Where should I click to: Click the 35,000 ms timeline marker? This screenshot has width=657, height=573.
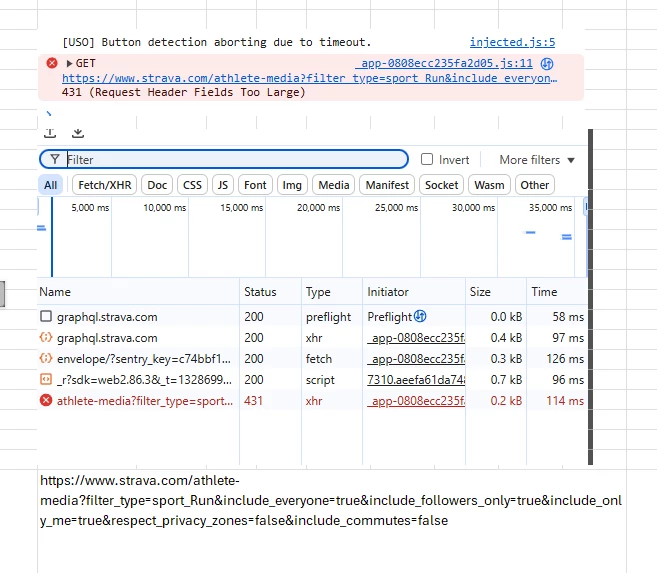[550, 208]
